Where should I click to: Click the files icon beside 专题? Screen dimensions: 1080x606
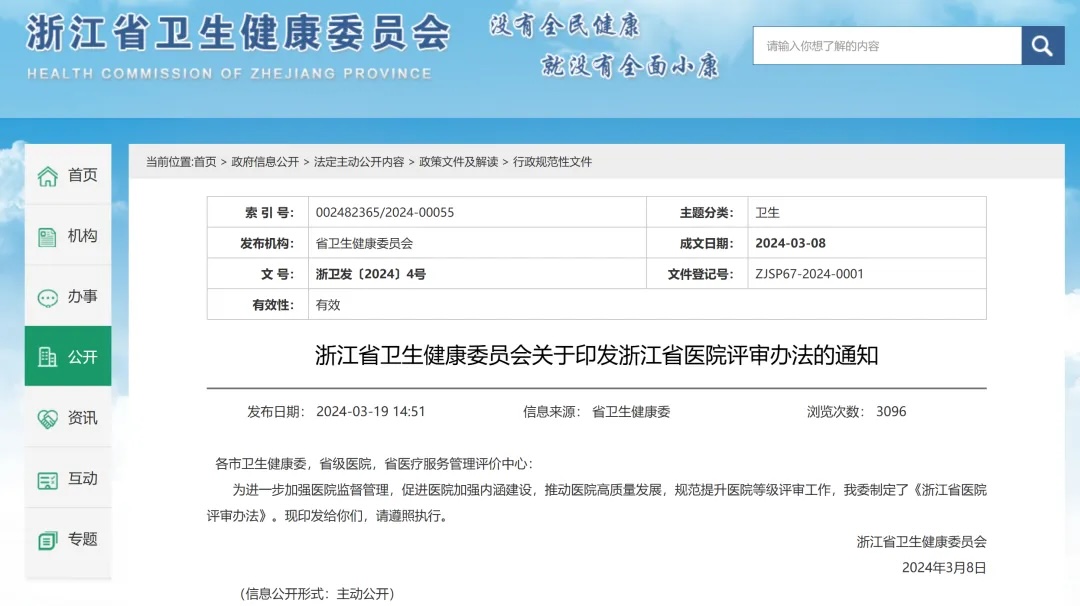48,541
